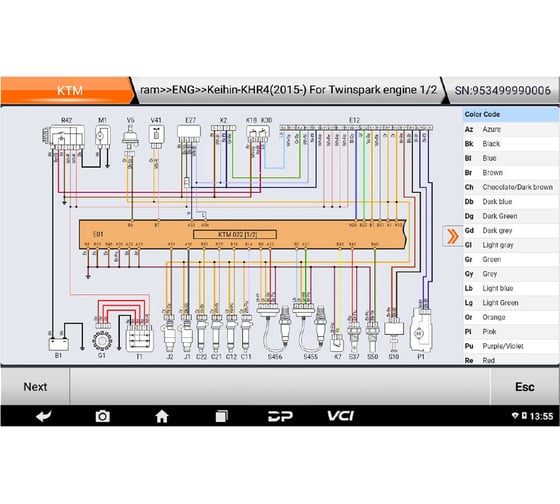Click the Color Code panel header

(x=511, y=114)
